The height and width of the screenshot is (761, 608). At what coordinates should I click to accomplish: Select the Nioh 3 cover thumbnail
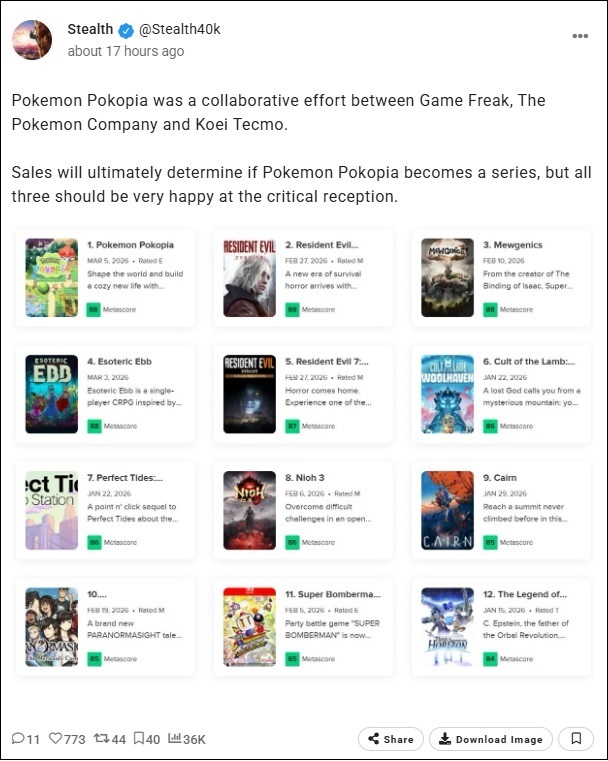[x=249, y=510]
